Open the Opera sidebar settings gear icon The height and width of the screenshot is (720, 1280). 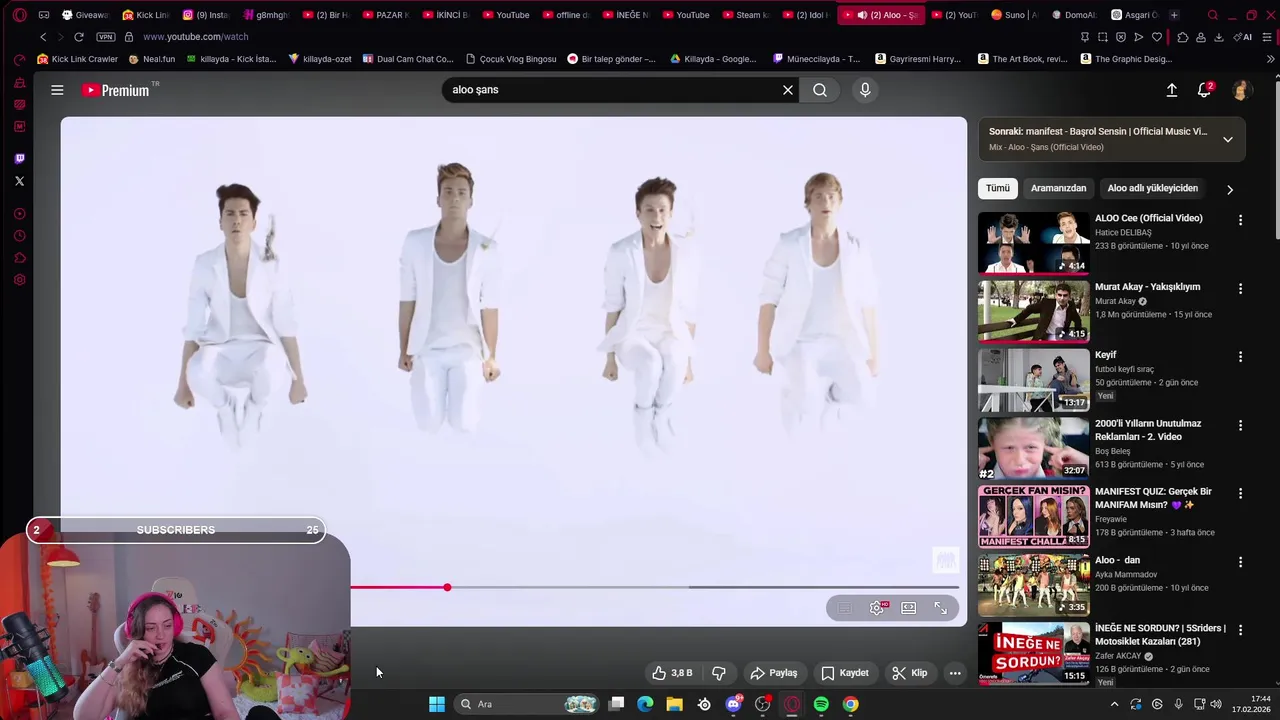click(x=19, y=280)
